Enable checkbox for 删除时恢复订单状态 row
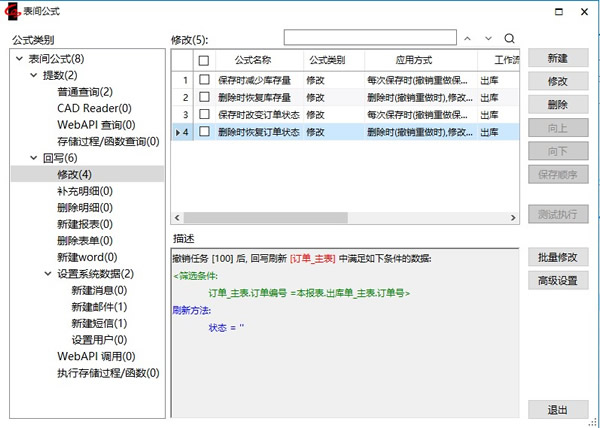The width and height of the screenshot is (600, 428). pyautogui.click(x=204, y=131)
